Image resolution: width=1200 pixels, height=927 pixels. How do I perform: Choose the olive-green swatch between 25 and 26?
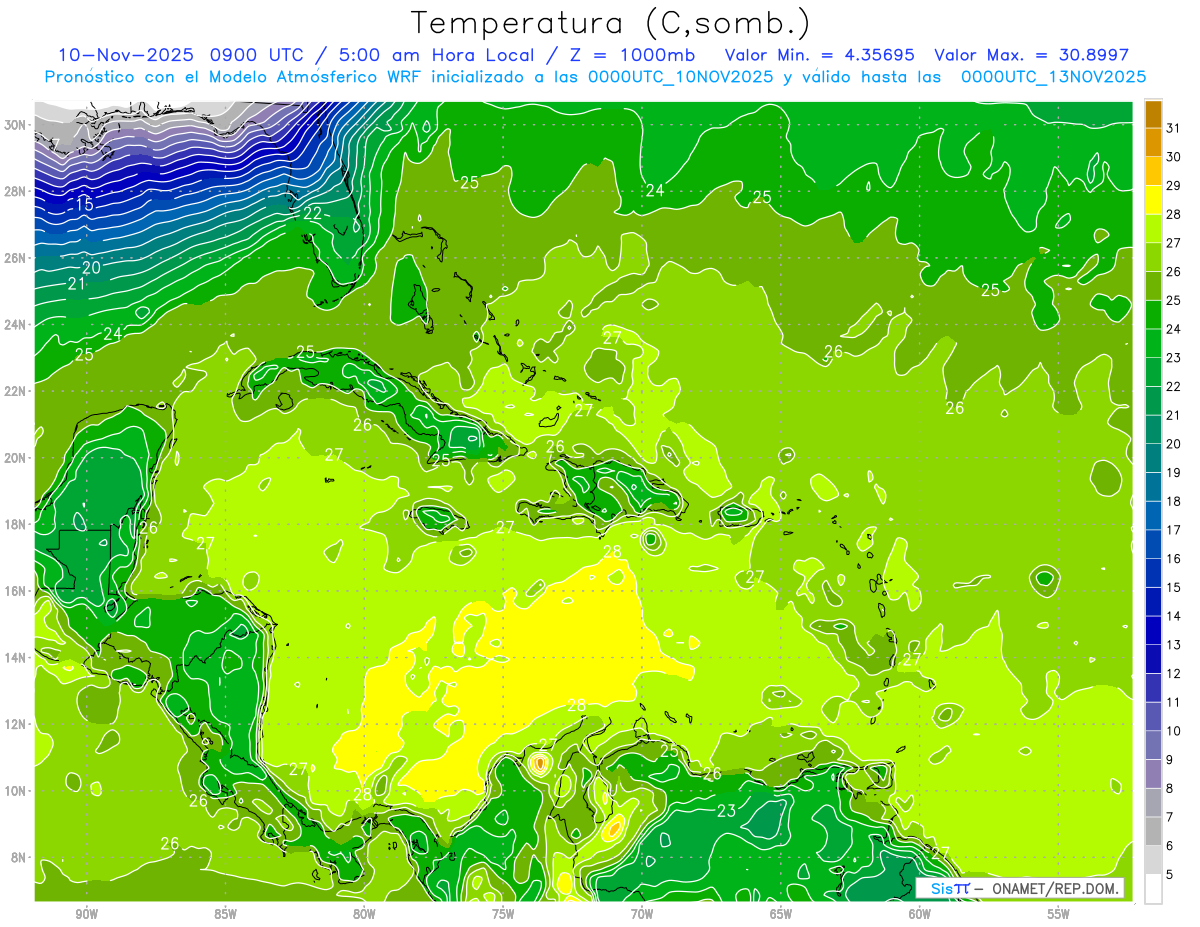(1153, 285)
